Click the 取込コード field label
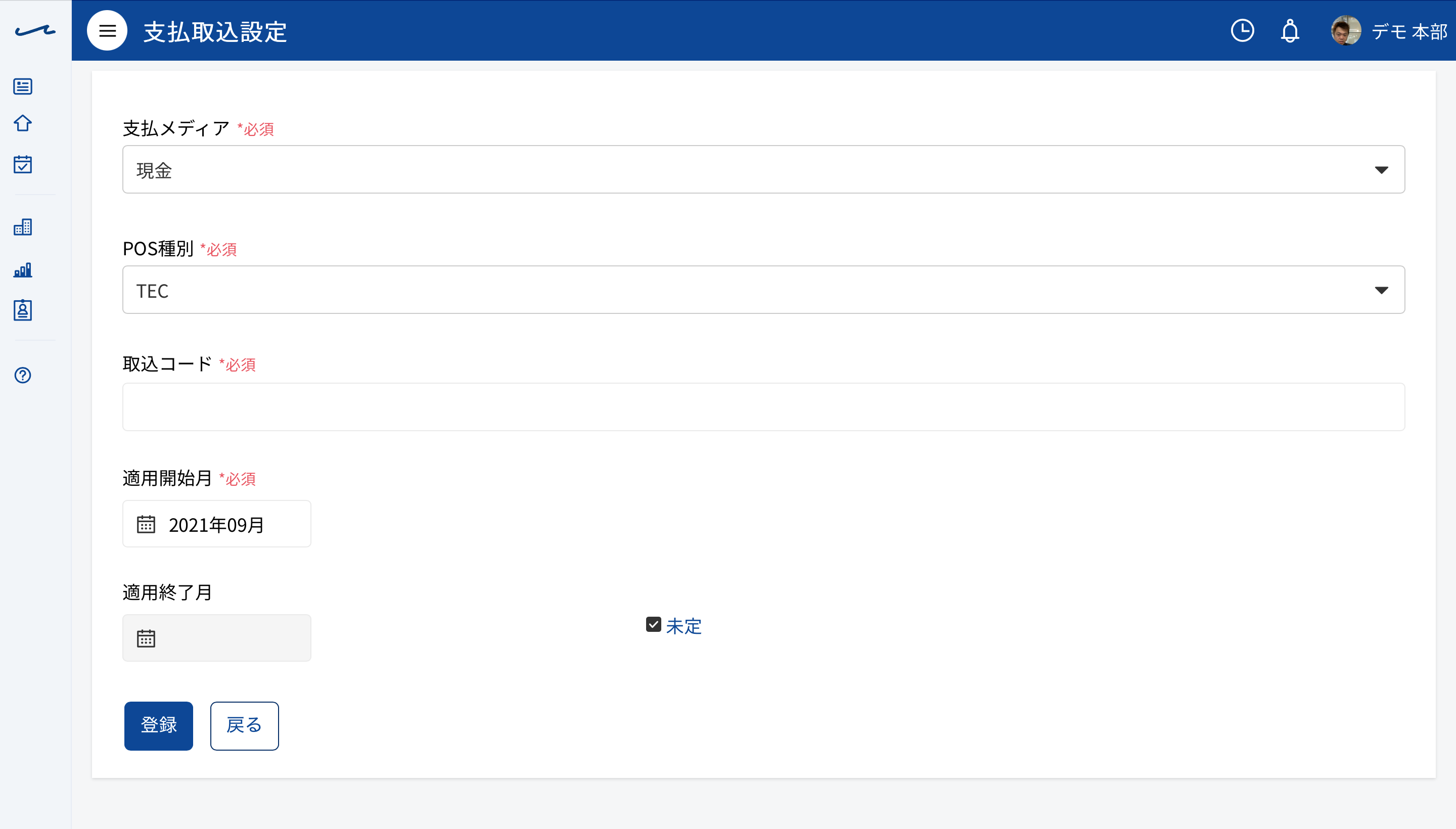Viewport: 1456px width, 829px height. (x=167, y=364)
